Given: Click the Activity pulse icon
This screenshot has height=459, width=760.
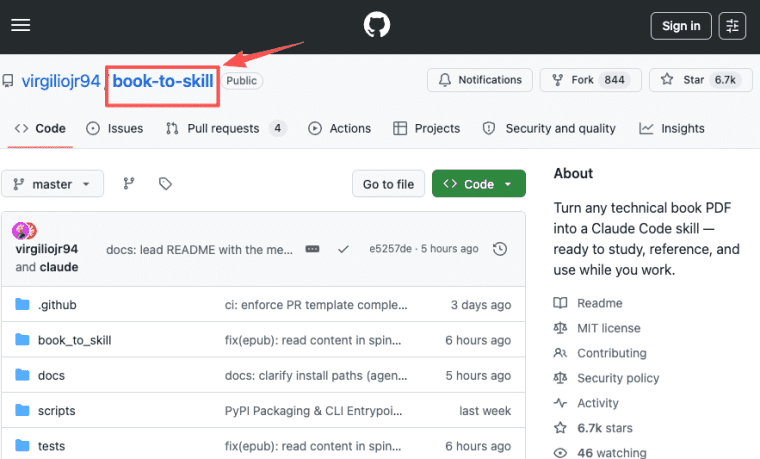Looking at the screenshot, I should click(560, 403).
